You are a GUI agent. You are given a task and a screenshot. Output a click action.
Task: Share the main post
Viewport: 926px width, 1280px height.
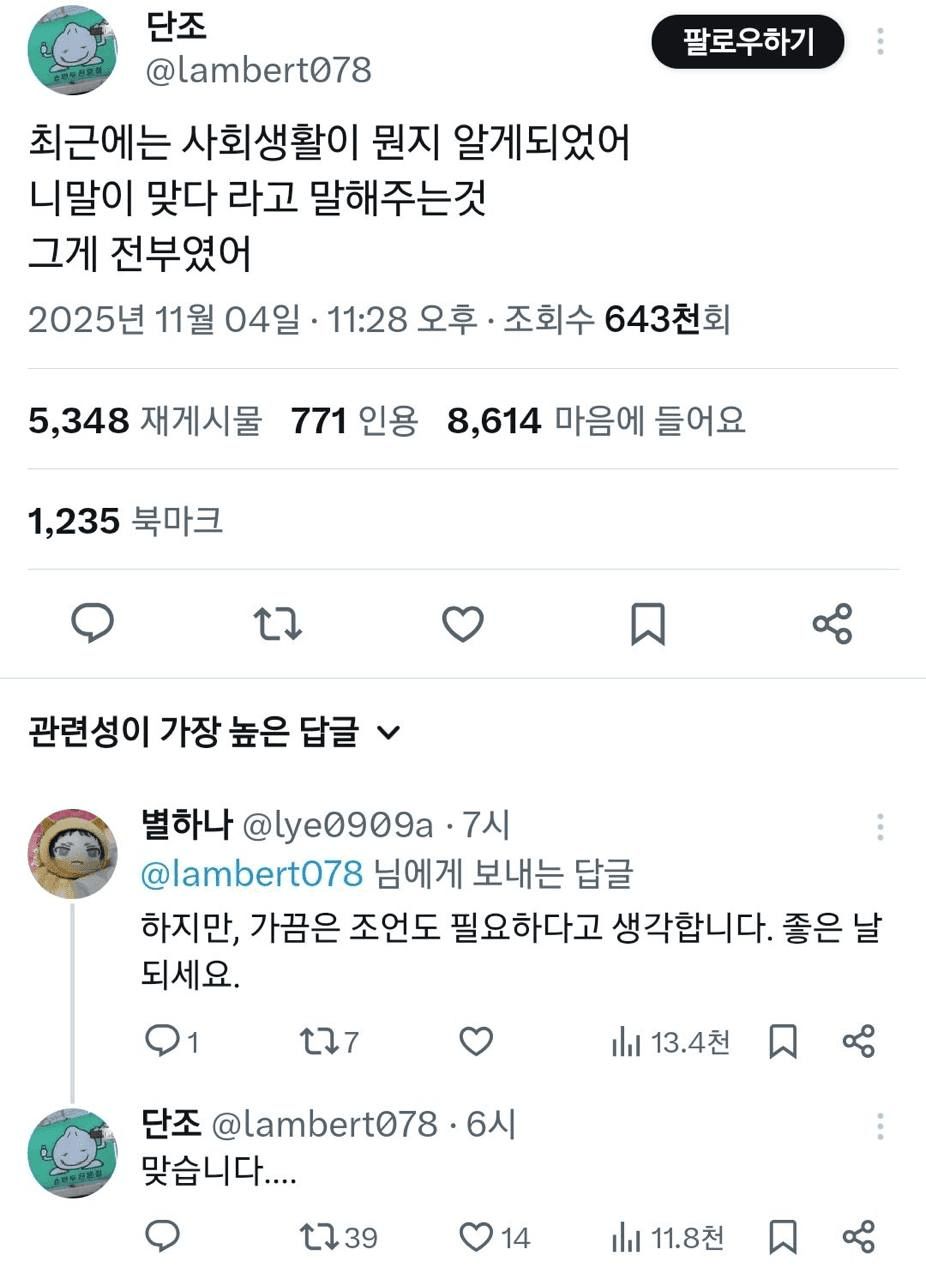pyautogui.click(x=832, y=624)
